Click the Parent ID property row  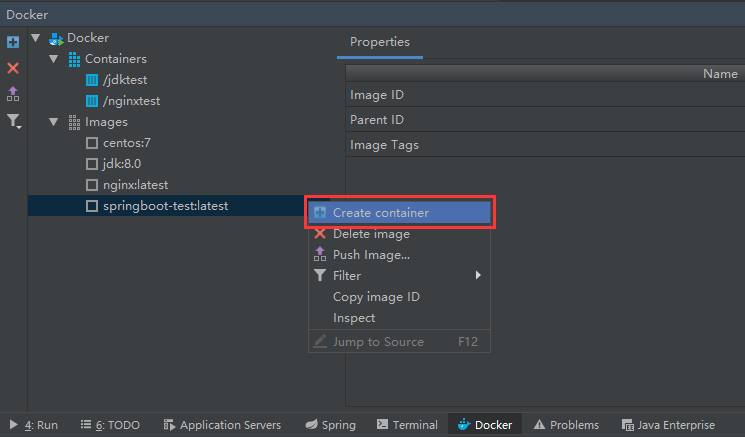click(x=545, y=120)
